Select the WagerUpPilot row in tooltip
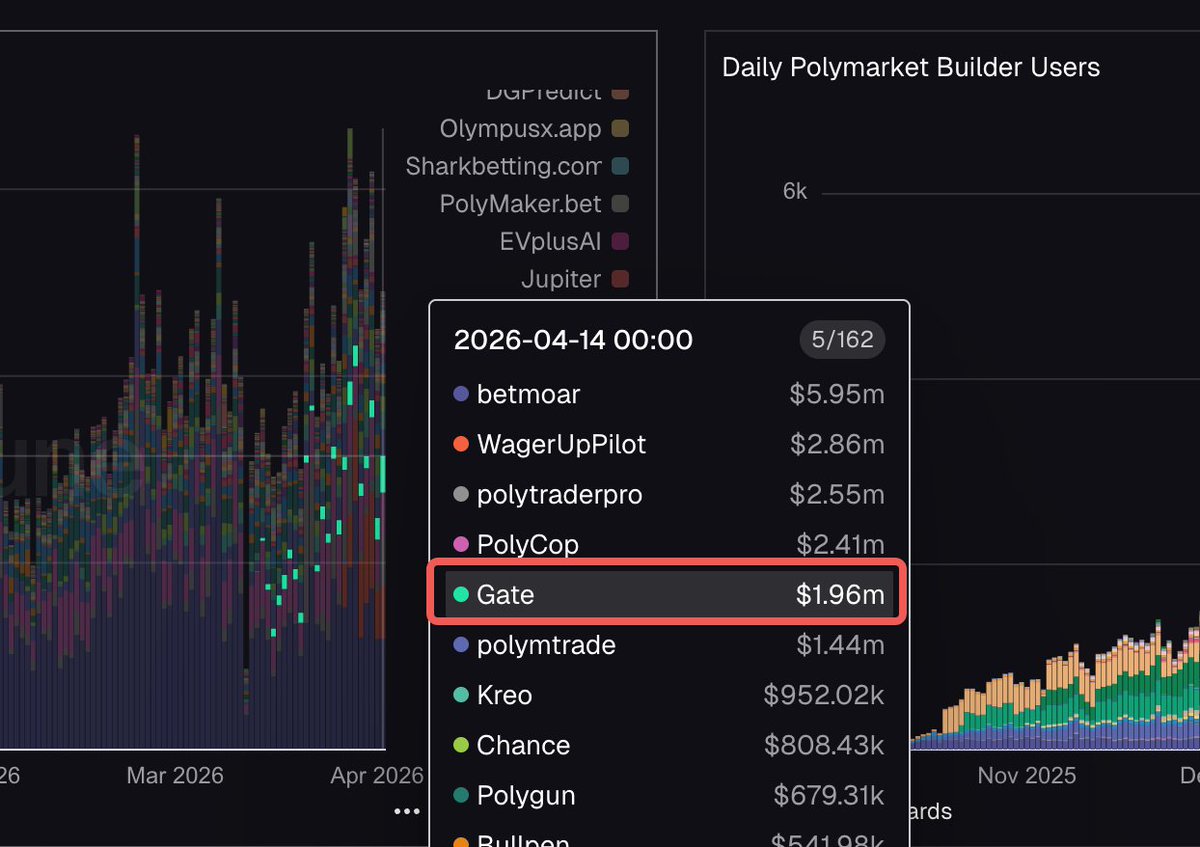The height and width of the screenshot is (847, 1200). 669,444
